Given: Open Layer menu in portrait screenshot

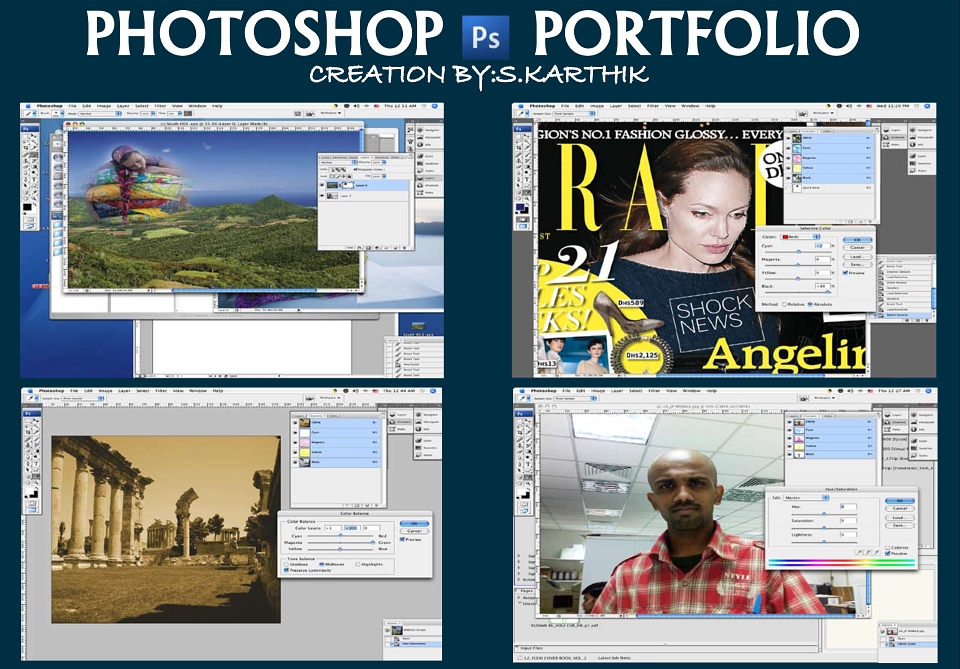Looking at the screenshot, I should click(617, 391).
